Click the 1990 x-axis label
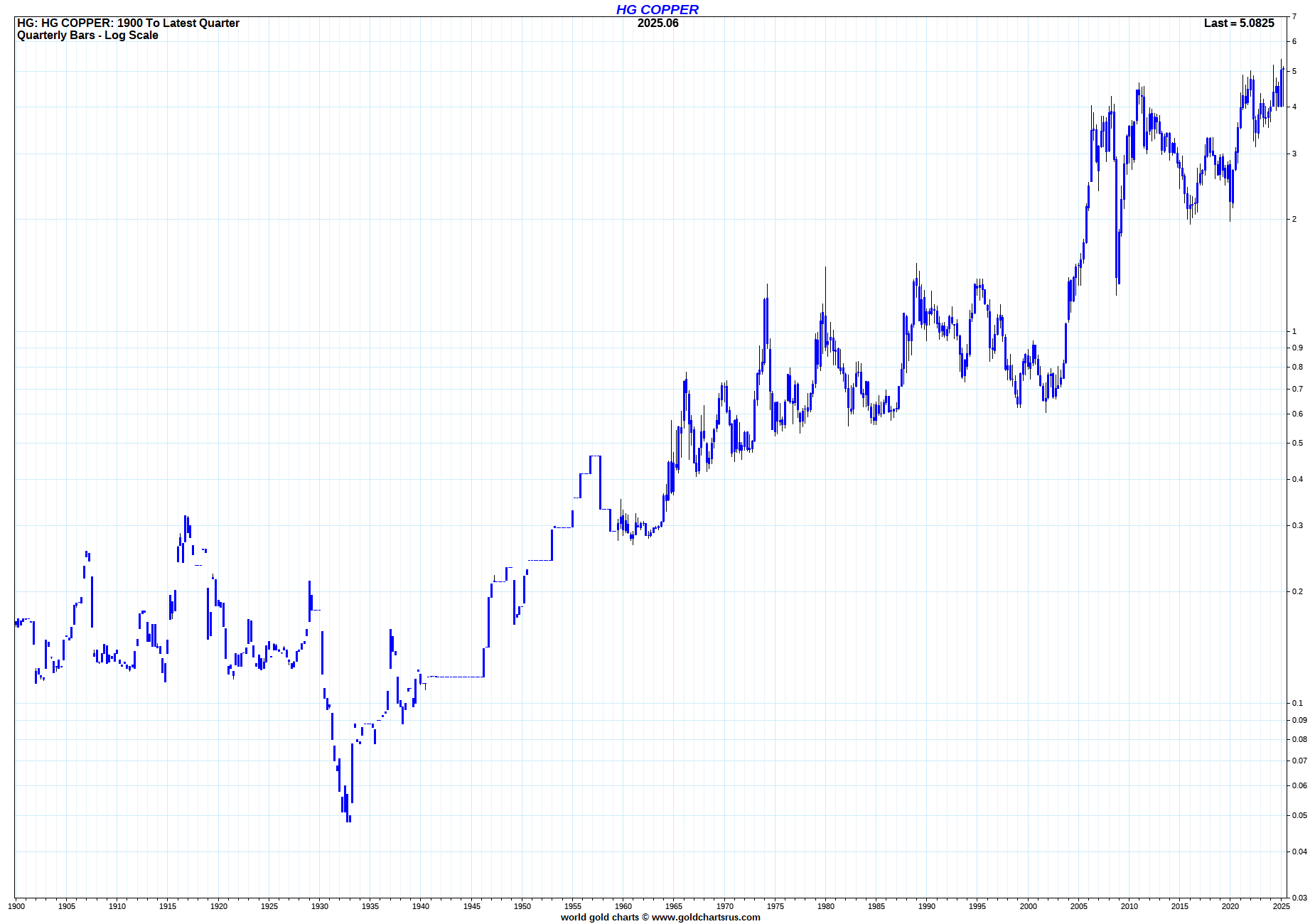Image resolution: width=1315 pixels, height=924 pixels. tap(927, 906)
